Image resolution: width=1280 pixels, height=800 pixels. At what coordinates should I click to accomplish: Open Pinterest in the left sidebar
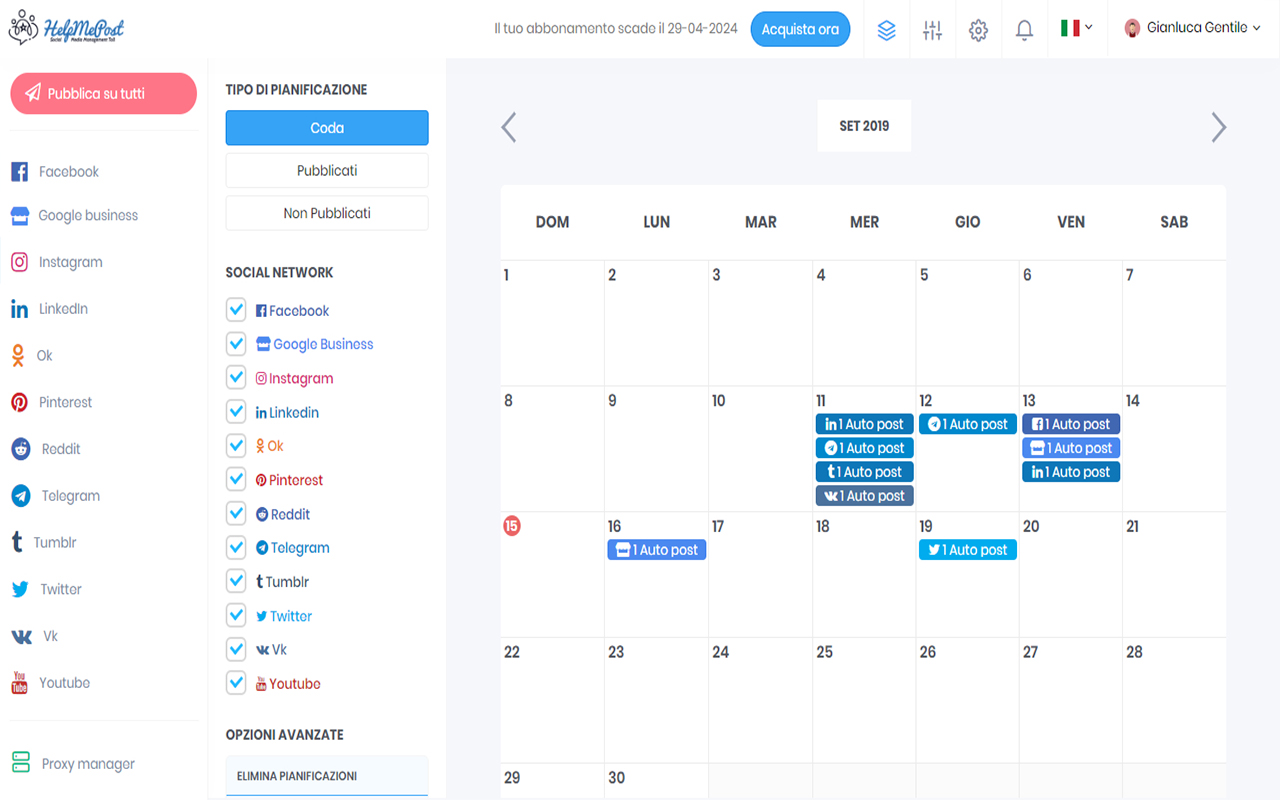[x=51, y=402]
